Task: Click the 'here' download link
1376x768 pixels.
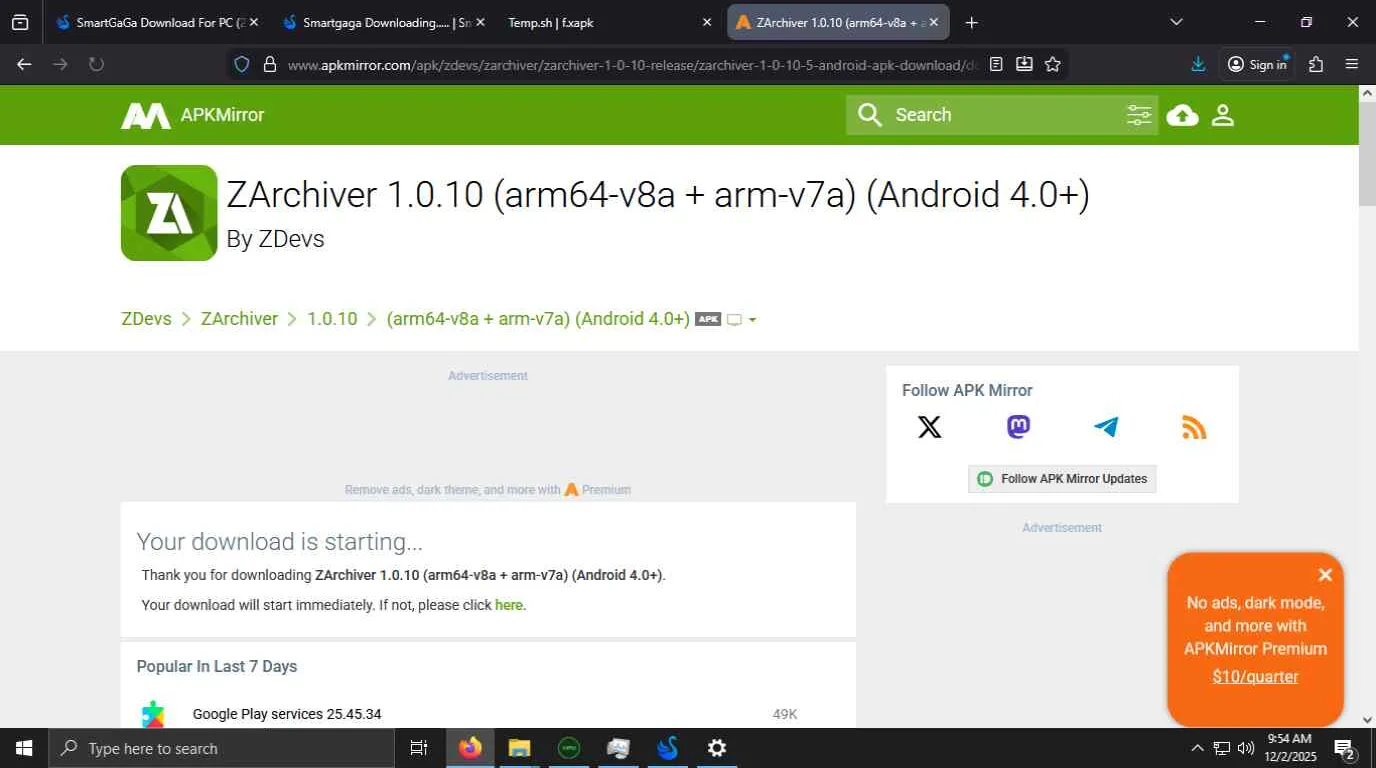Action: click(509, 605)
